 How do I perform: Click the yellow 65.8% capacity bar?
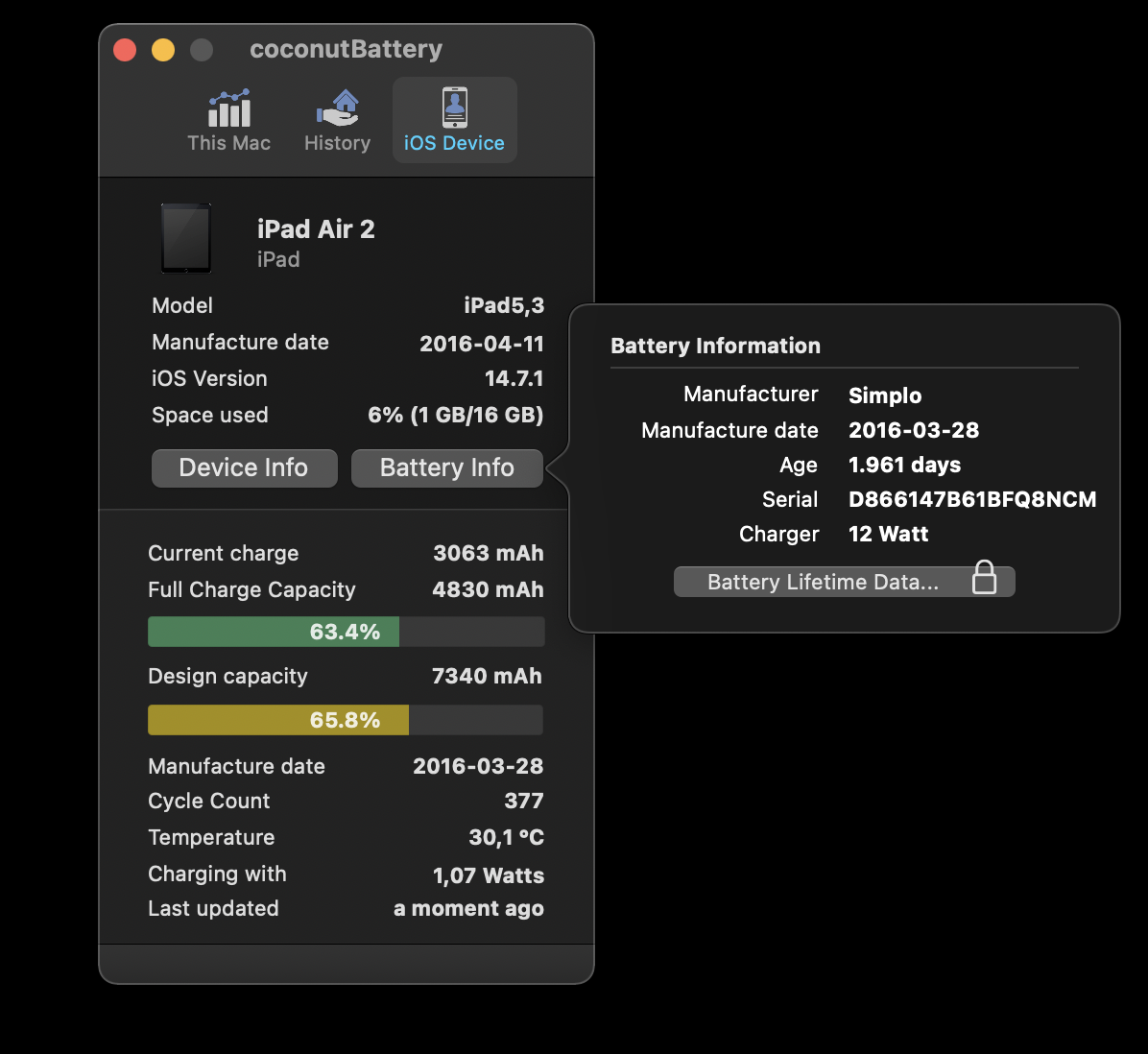click(x=278, y=720)
